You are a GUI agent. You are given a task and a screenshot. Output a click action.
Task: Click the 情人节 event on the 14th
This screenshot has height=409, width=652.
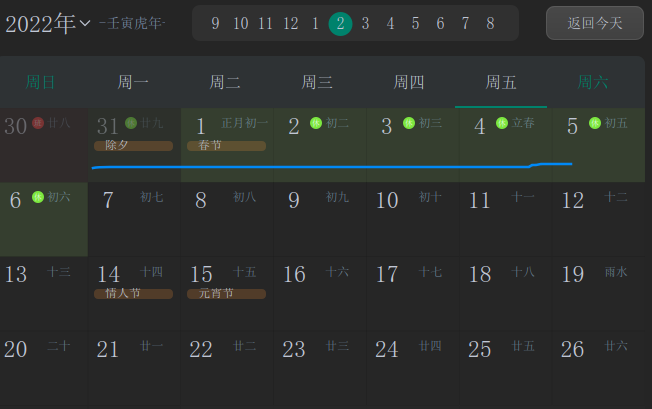(133, 294)
